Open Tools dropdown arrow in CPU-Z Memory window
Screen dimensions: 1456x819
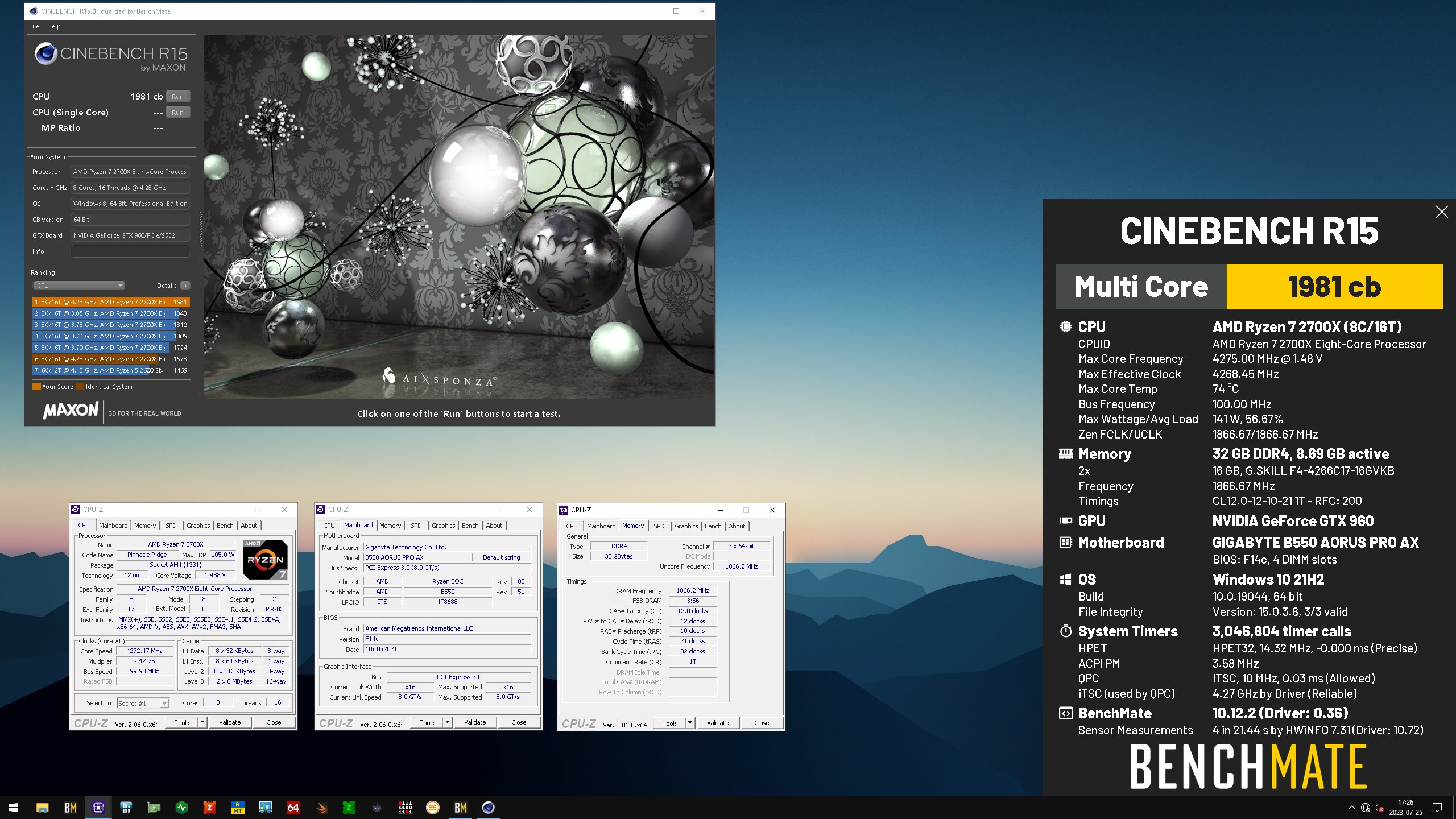[690, 723]
